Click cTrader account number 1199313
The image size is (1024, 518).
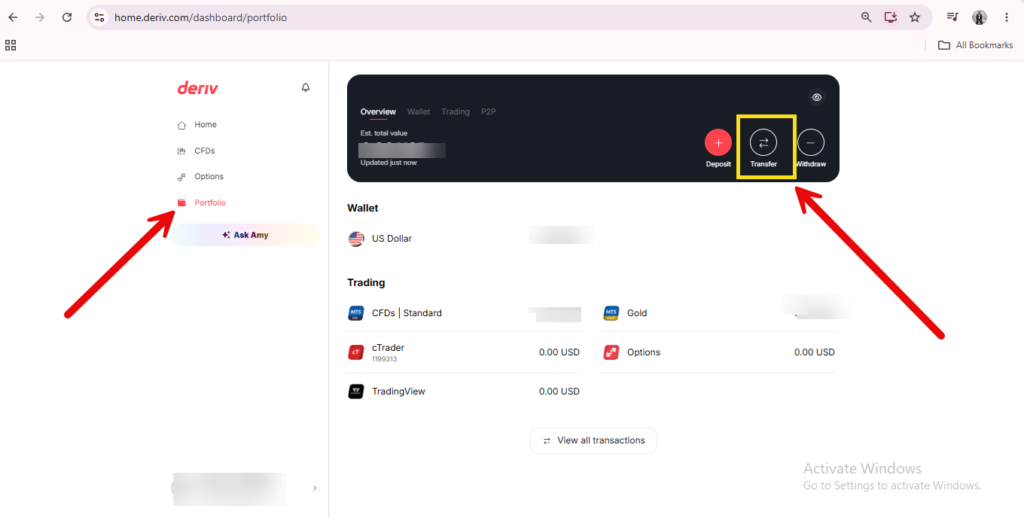click(x=385, y=359)
